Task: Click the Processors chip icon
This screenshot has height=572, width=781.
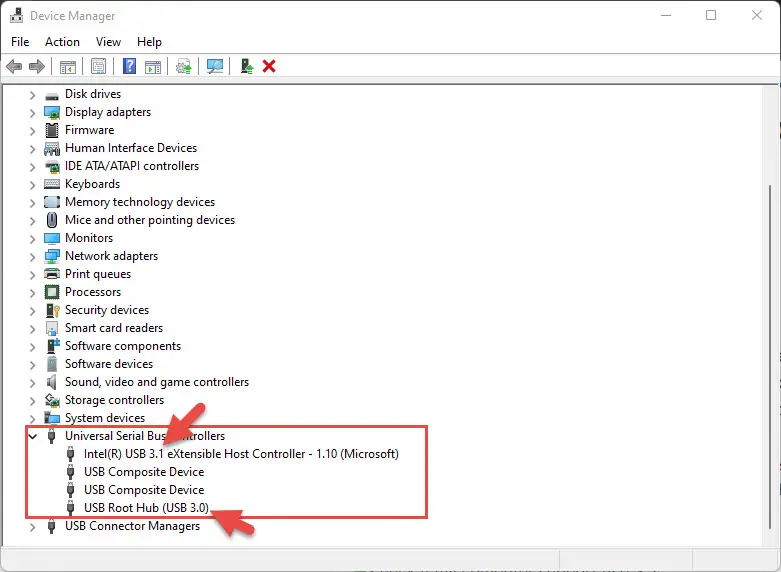Action: [52, 292]
